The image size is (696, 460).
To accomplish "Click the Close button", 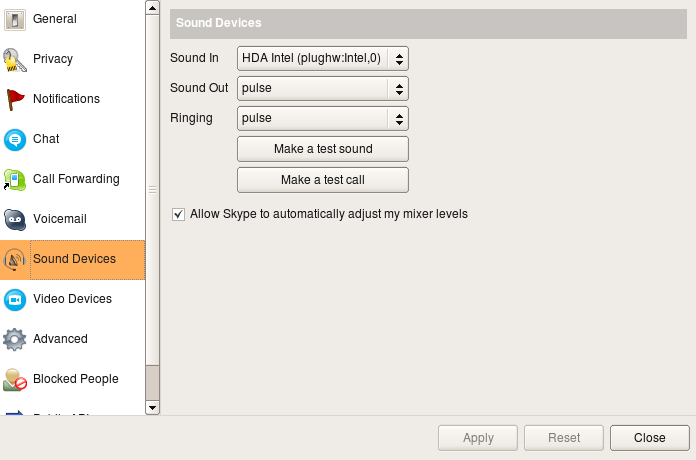I will tap(649, 438).
